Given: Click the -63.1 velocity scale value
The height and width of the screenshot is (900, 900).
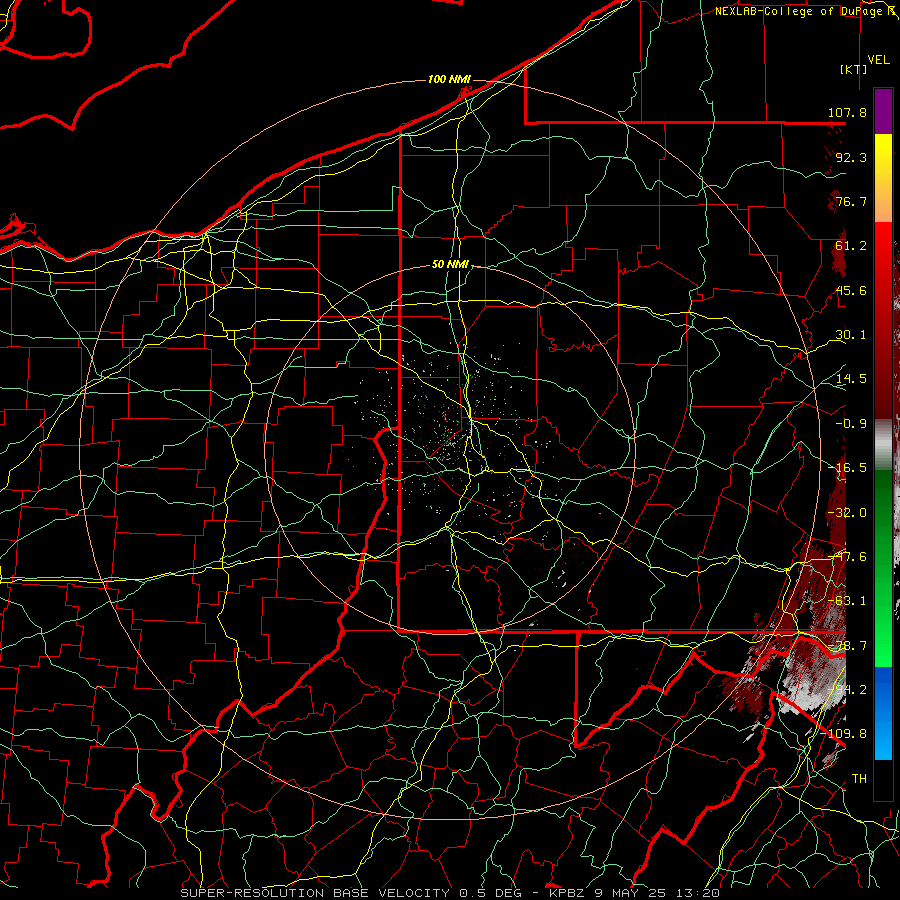Looking at the screenshot, I should 847,601.
